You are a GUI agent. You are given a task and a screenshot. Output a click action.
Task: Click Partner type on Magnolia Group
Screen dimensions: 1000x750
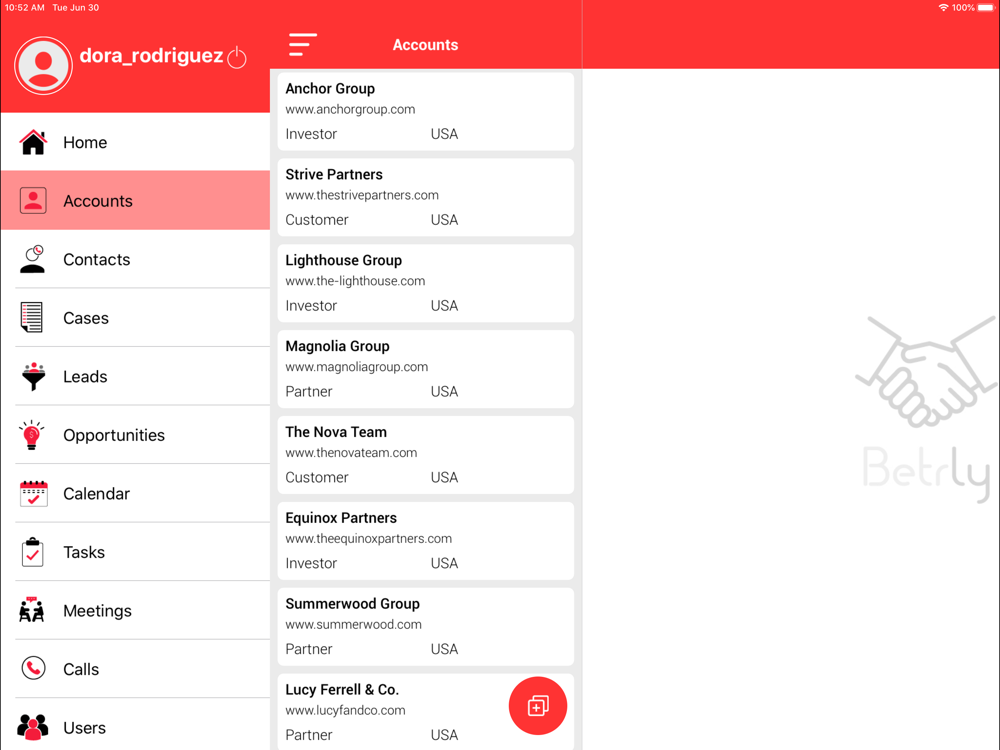point(309,392)
